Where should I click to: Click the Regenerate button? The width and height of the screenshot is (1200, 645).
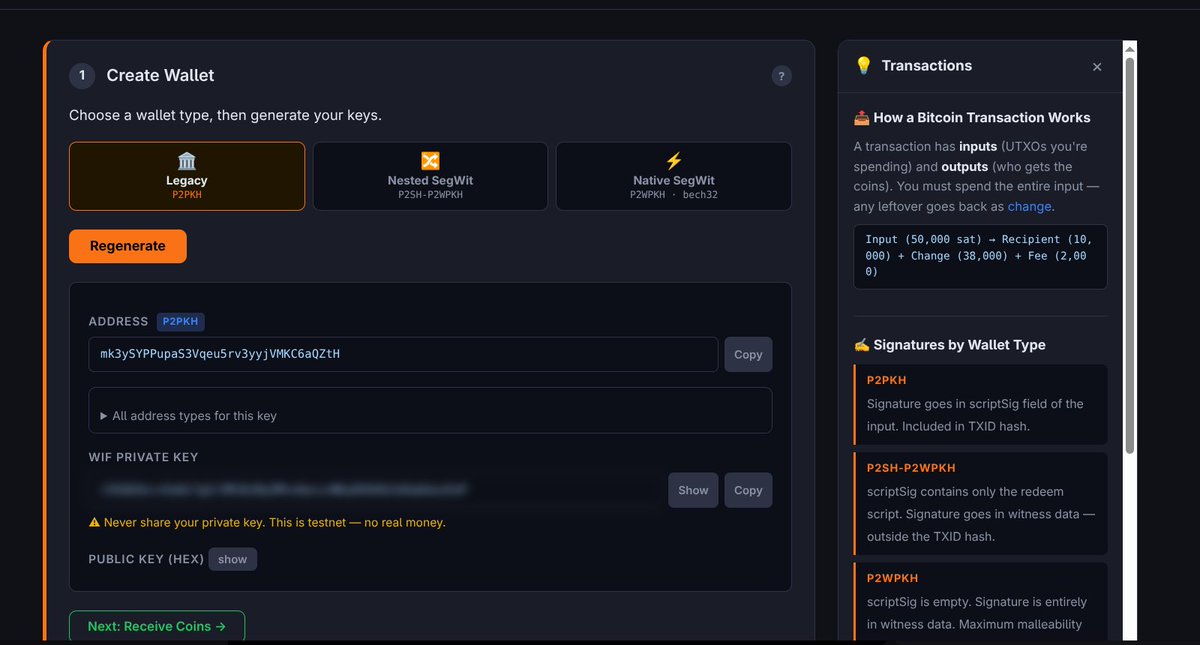pos(128,246)
